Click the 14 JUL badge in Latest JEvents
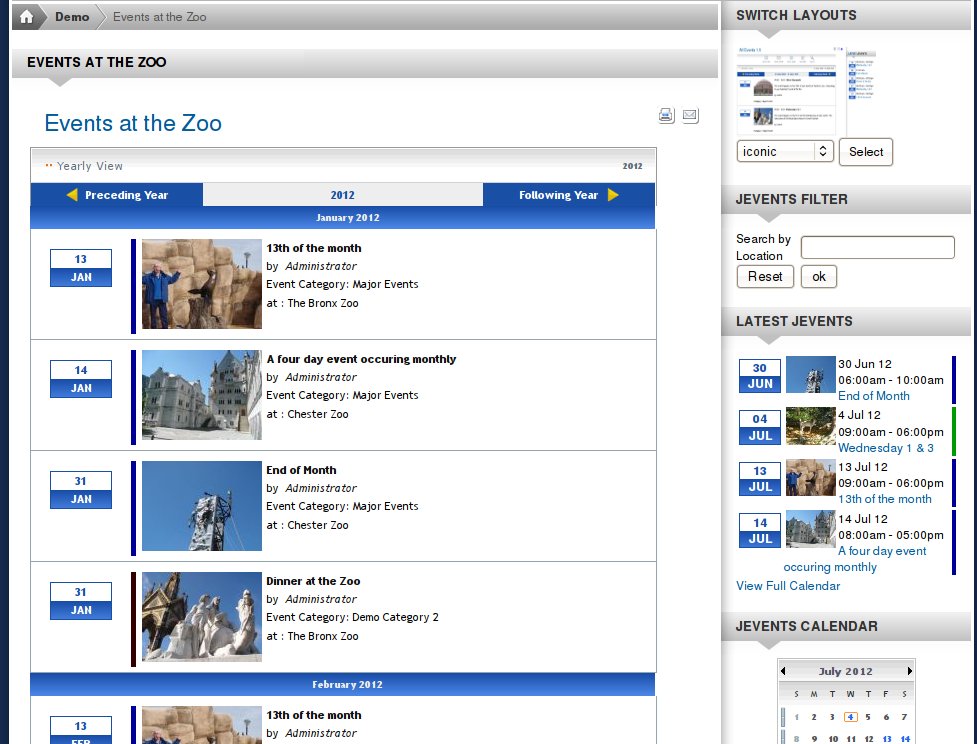 tap(760, 531)
